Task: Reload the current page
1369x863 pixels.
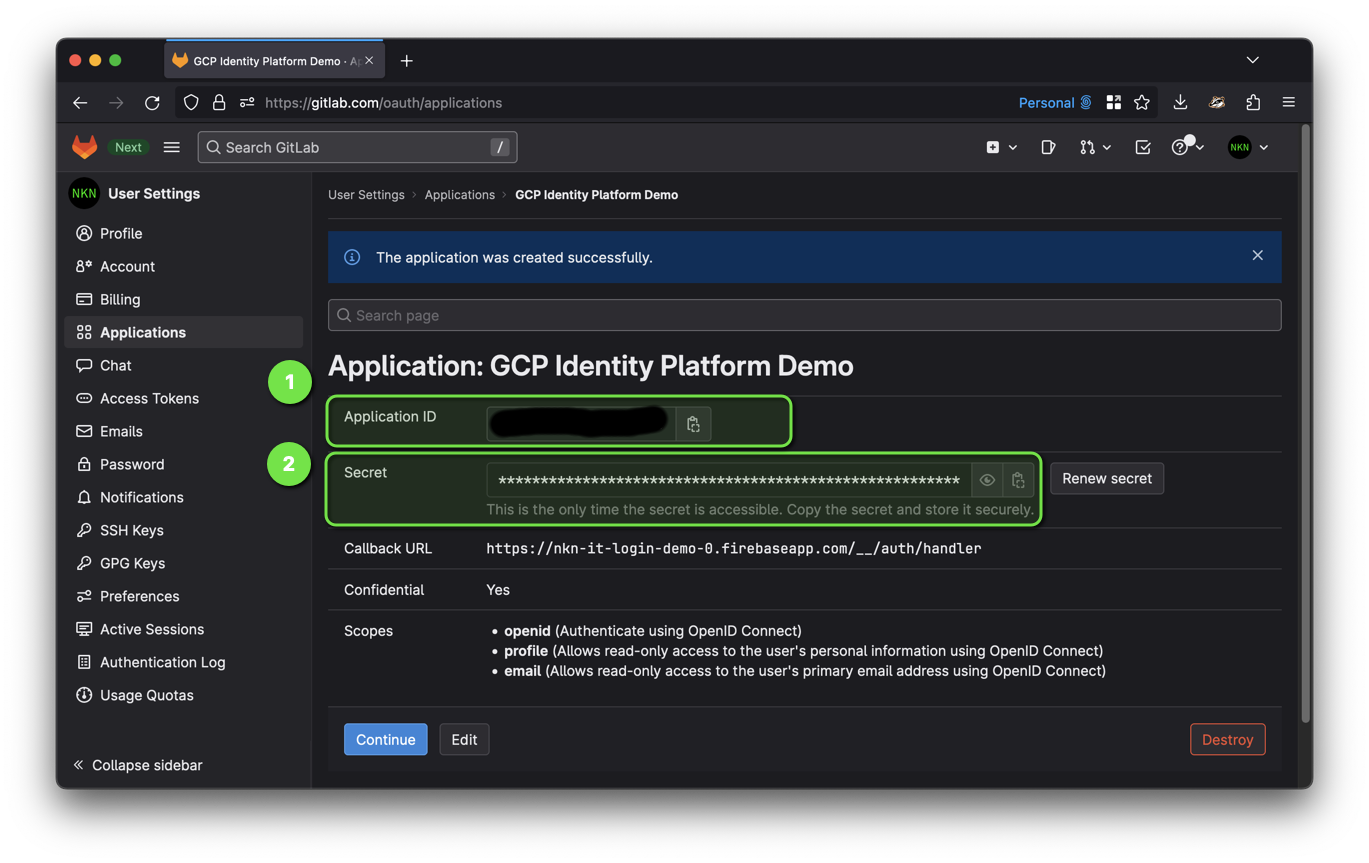Action: point(152,102)
